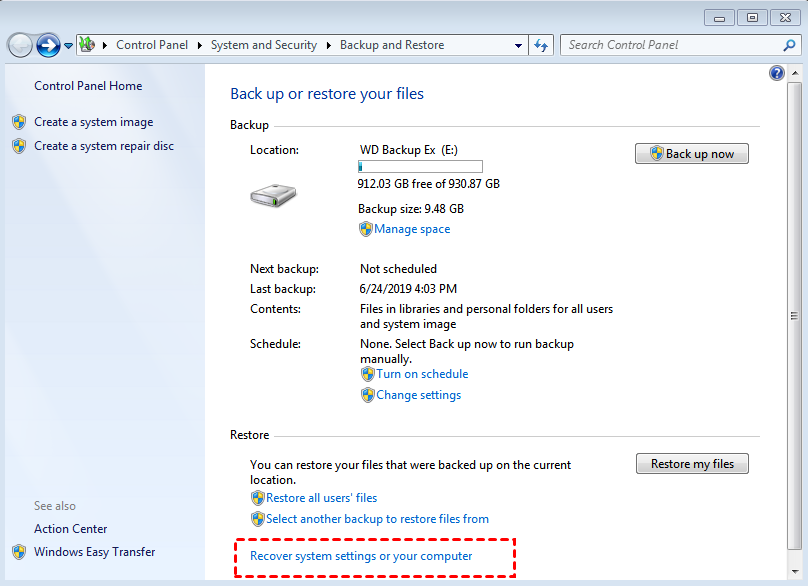
Task: Click the Refresh button
Action: click(x=541, y=45)
